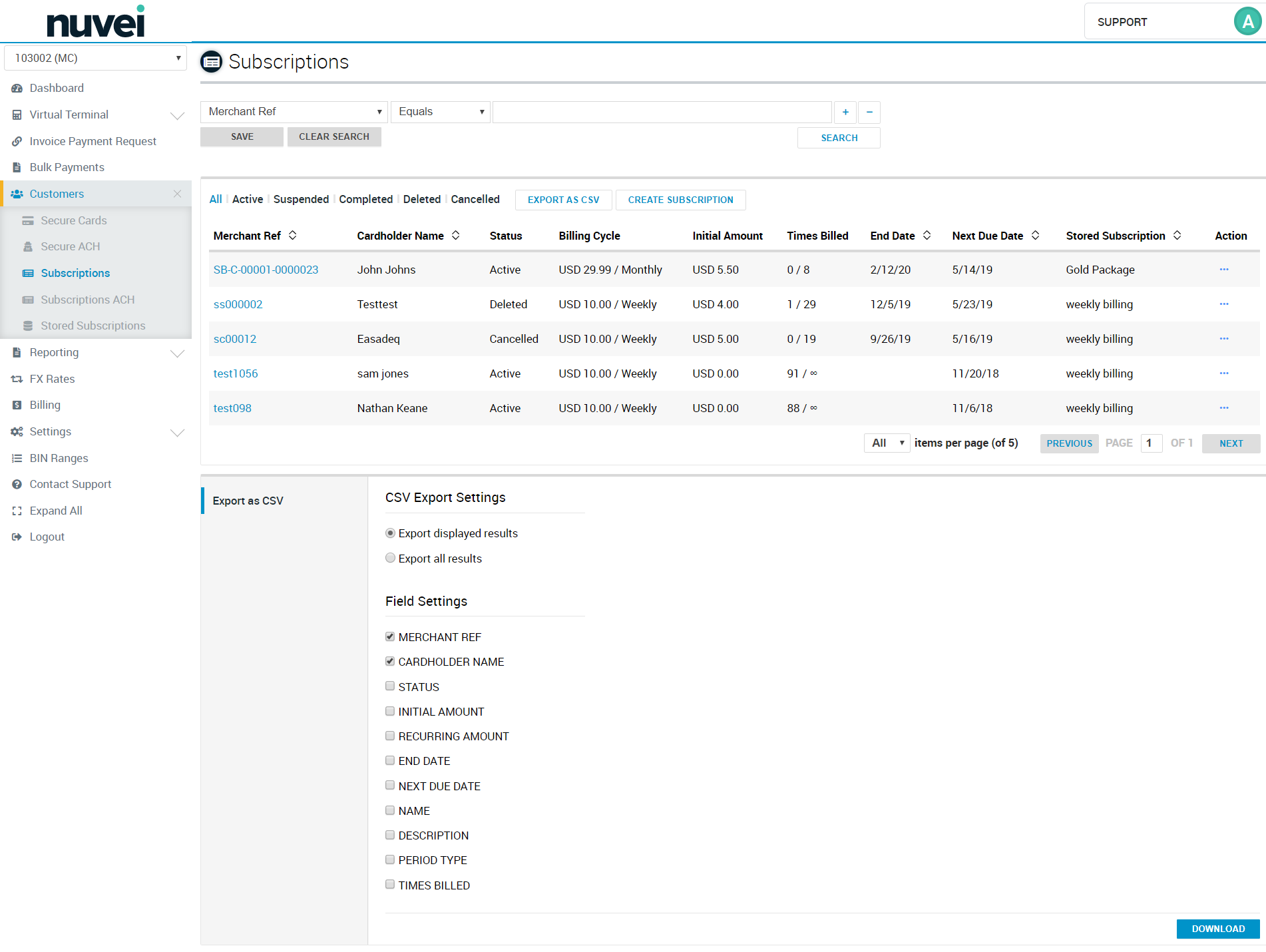
Task: Click the plus icon to add search filter
Action: (x=845, y=112)
